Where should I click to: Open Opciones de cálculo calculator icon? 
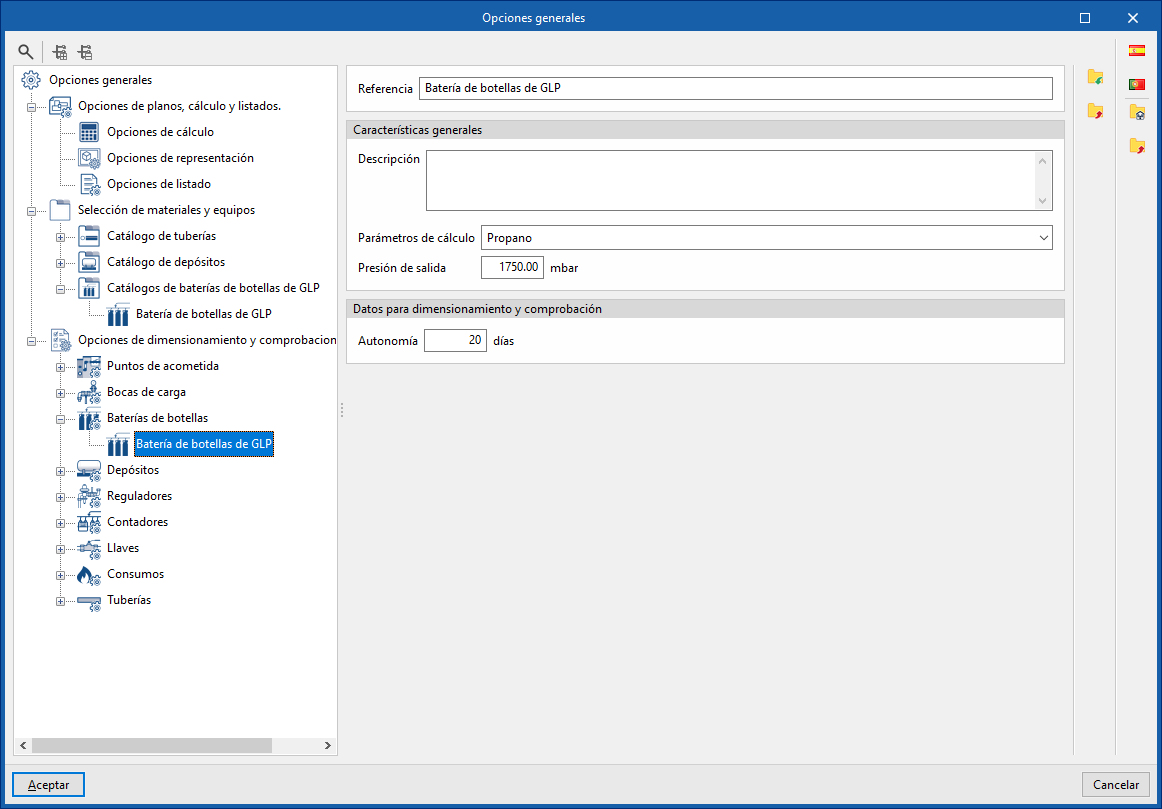pyautogui.click(x=89, y=132)
